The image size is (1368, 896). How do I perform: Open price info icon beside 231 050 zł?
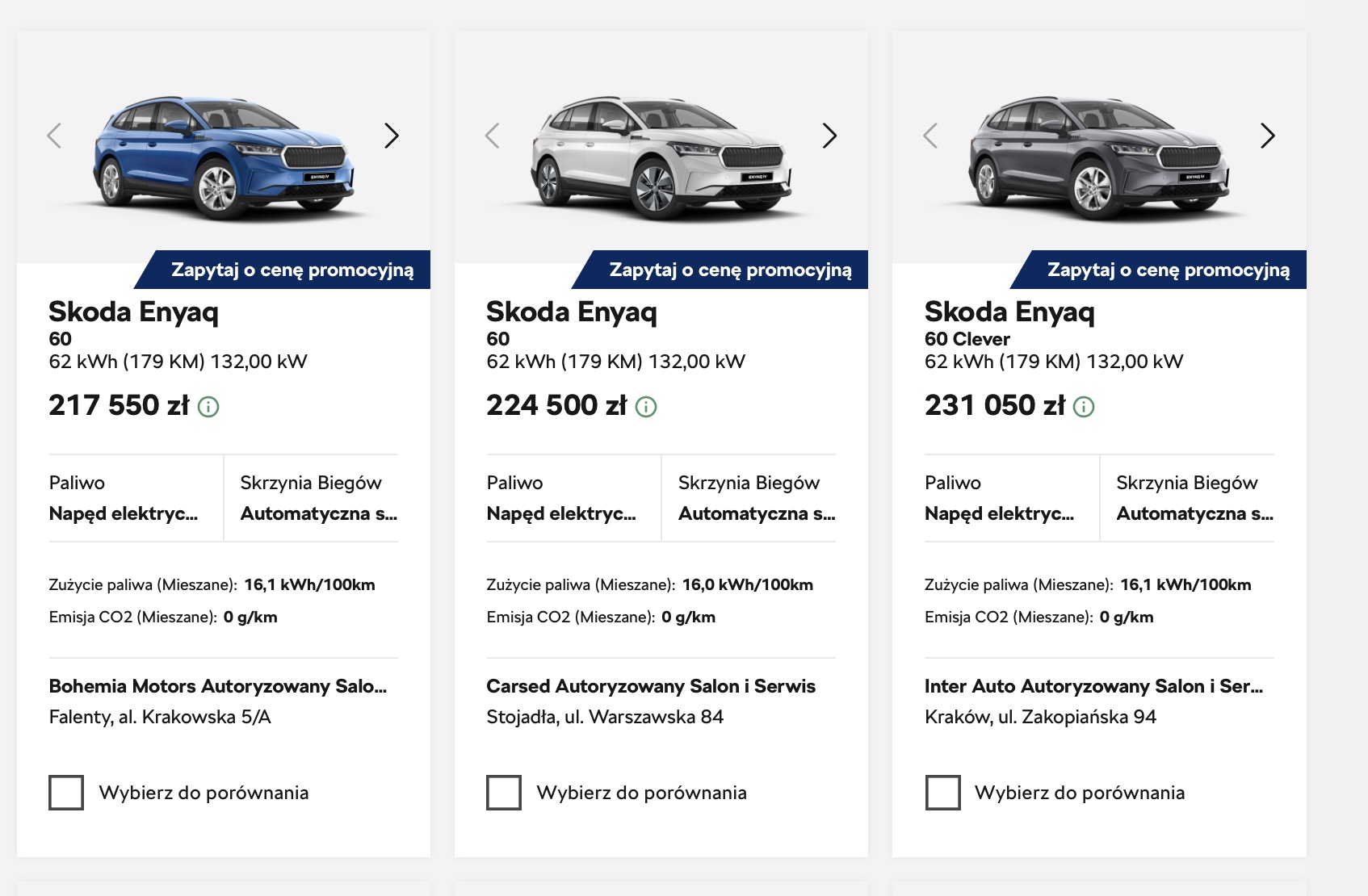(x=1084, y=407)
